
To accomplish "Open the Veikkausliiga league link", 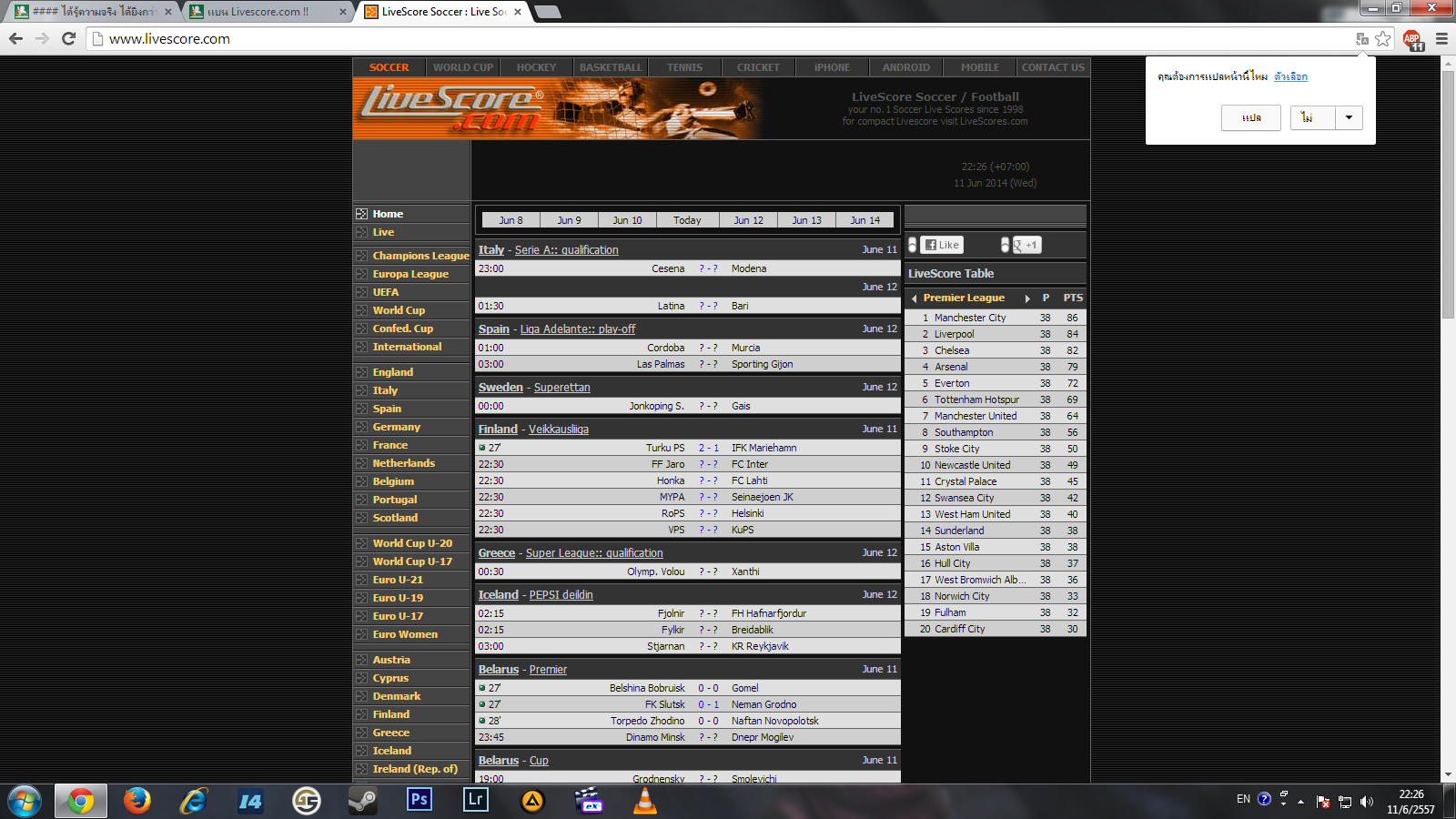I will point(559,430).
